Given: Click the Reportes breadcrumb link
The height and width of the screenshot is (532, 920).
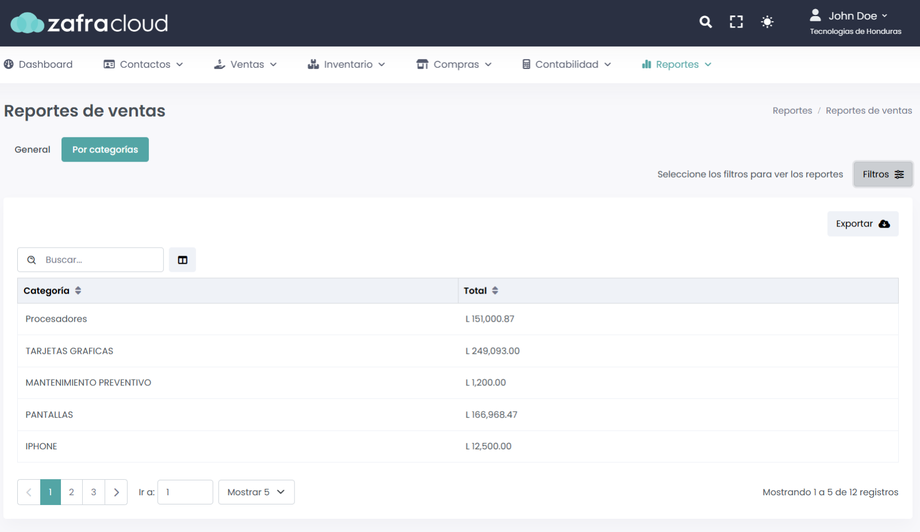Looking at the screenshot, I should coord(792,110).
